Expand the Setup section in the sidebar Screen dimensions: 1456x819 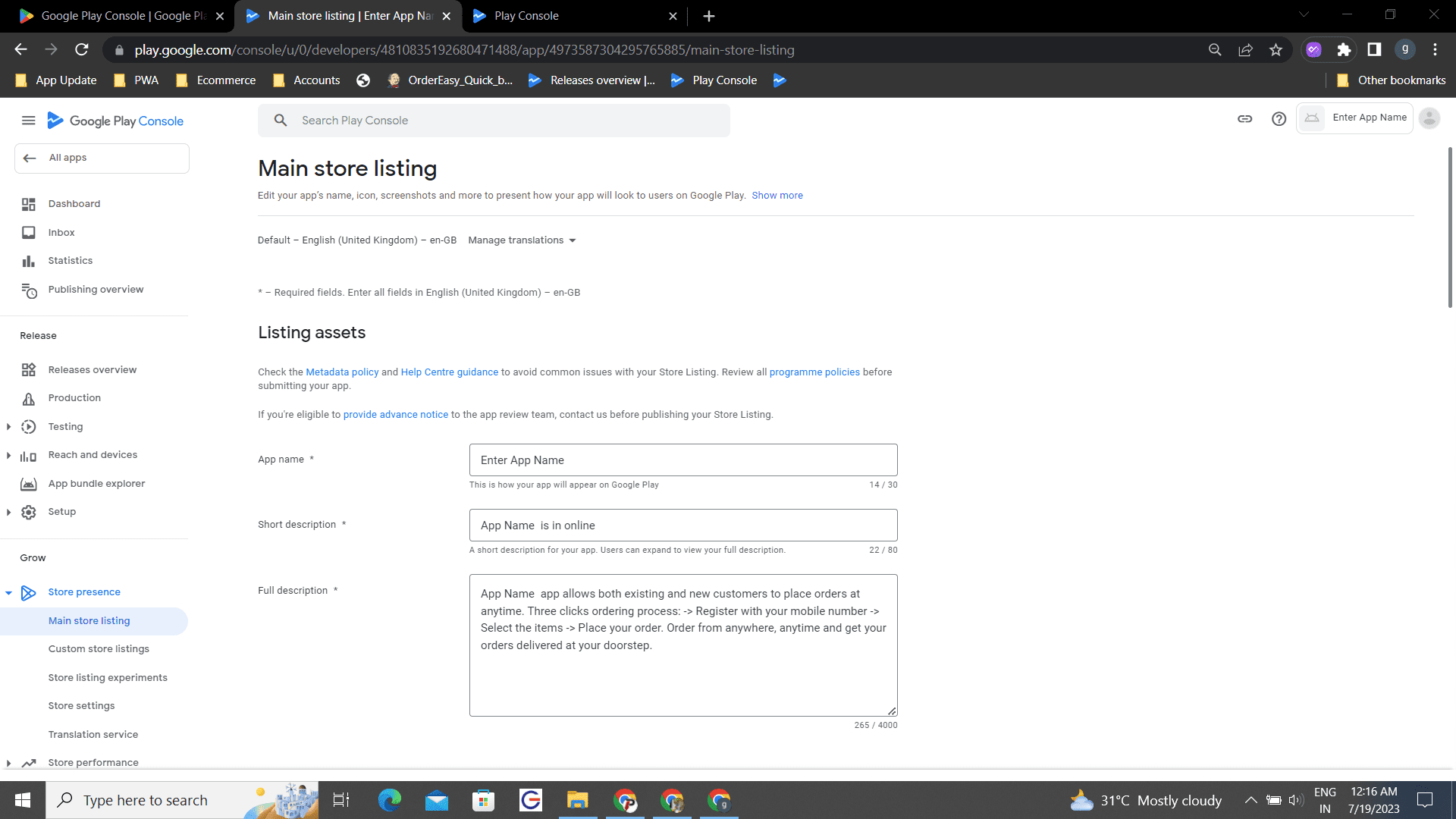coord(8,512)
